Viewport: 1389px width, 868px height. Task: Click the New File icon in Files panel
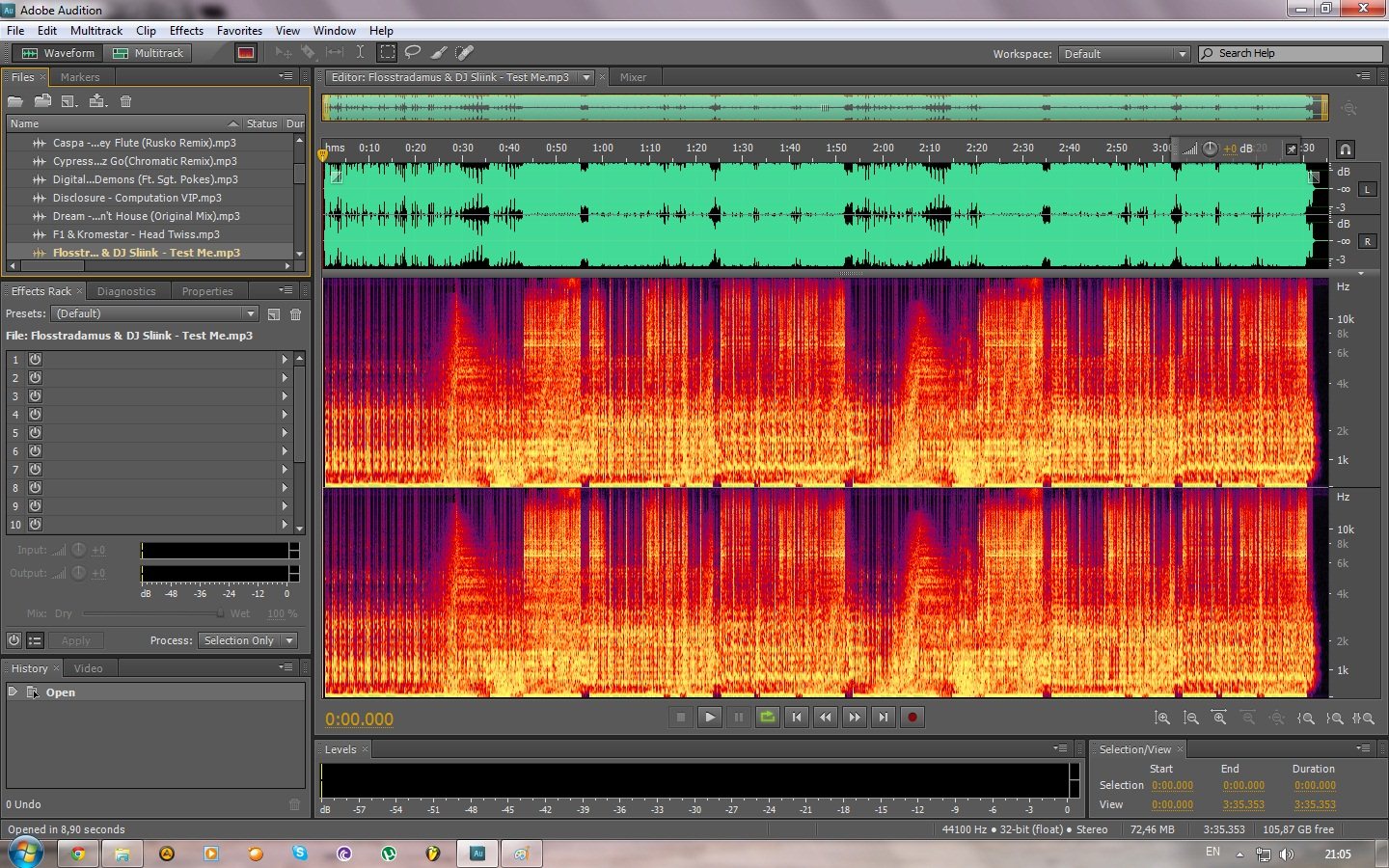(69, 101)
